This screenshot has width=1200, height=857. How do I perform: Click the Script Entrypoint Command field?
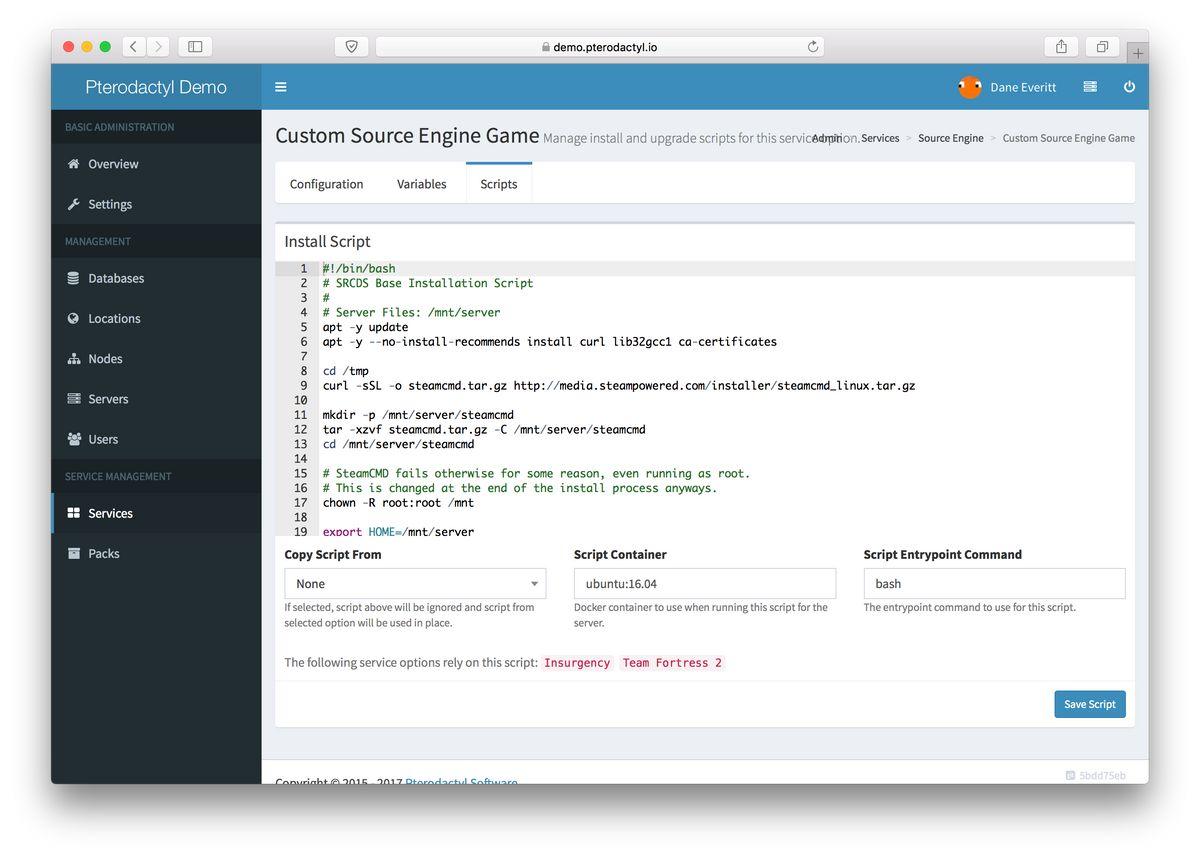click(x=995, y=584)
